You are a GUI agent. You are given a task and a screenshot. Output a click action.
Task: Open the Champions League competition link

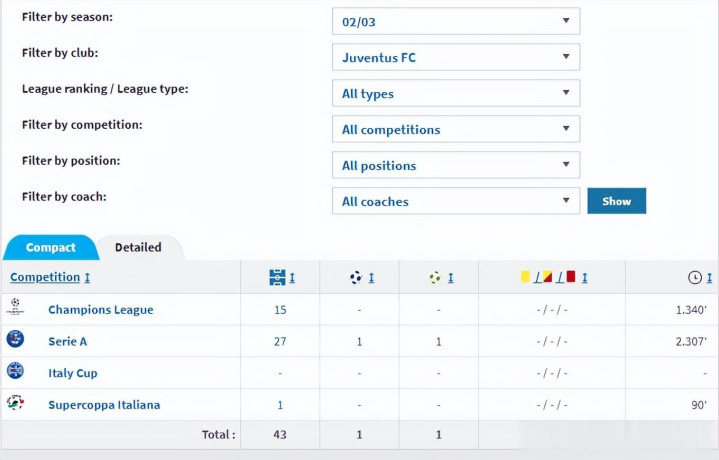[101, 310]
